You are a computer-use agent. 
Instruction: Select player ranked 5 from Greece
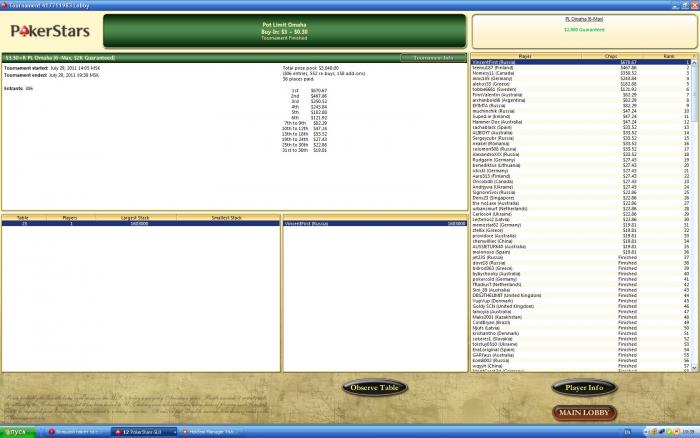click(581, 84)
